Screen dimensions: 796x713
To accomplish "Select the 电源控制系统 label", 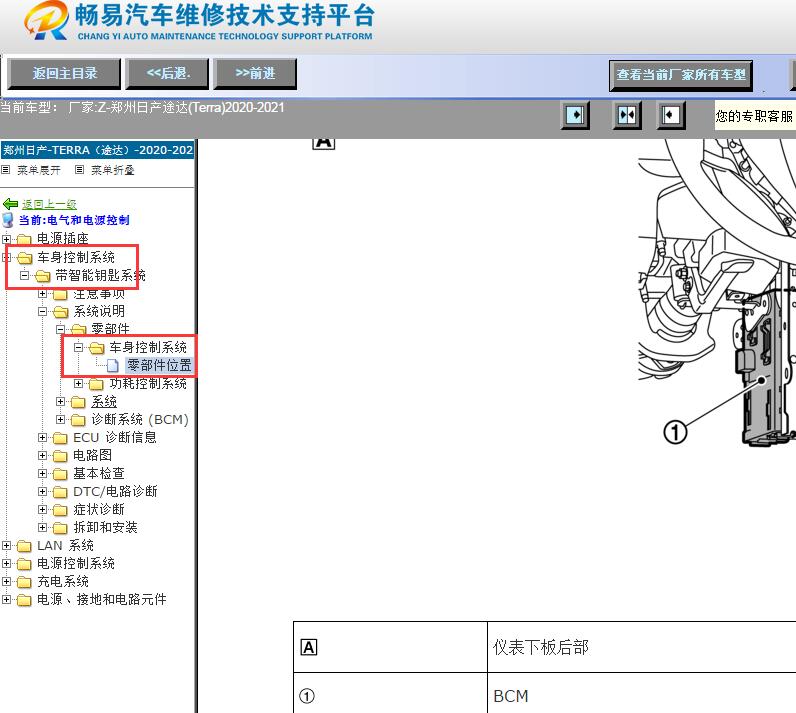I will coord(76,563).
